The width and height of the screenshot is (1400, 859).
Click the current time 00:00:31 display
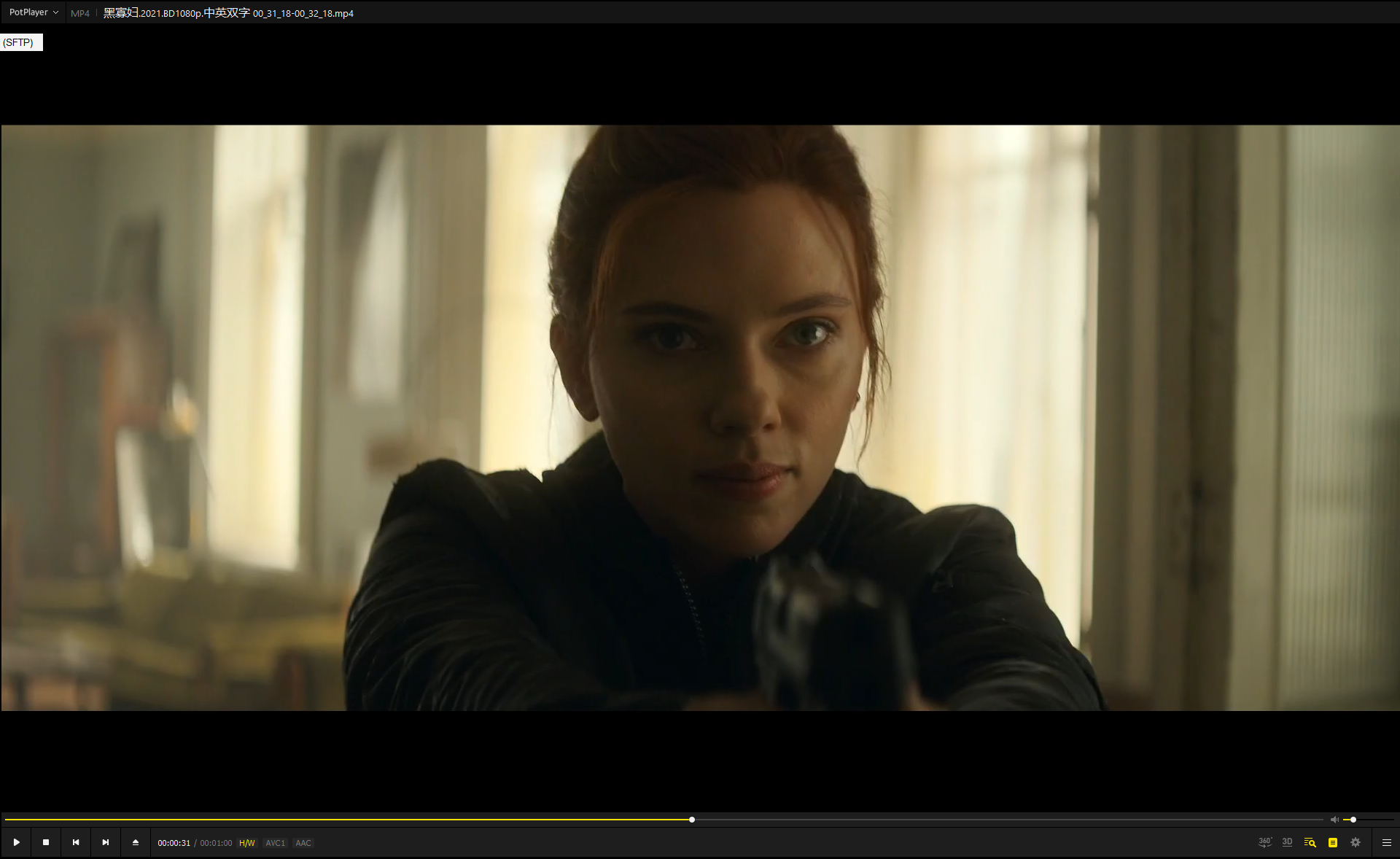pyautogui.click(x=174, y=843)
